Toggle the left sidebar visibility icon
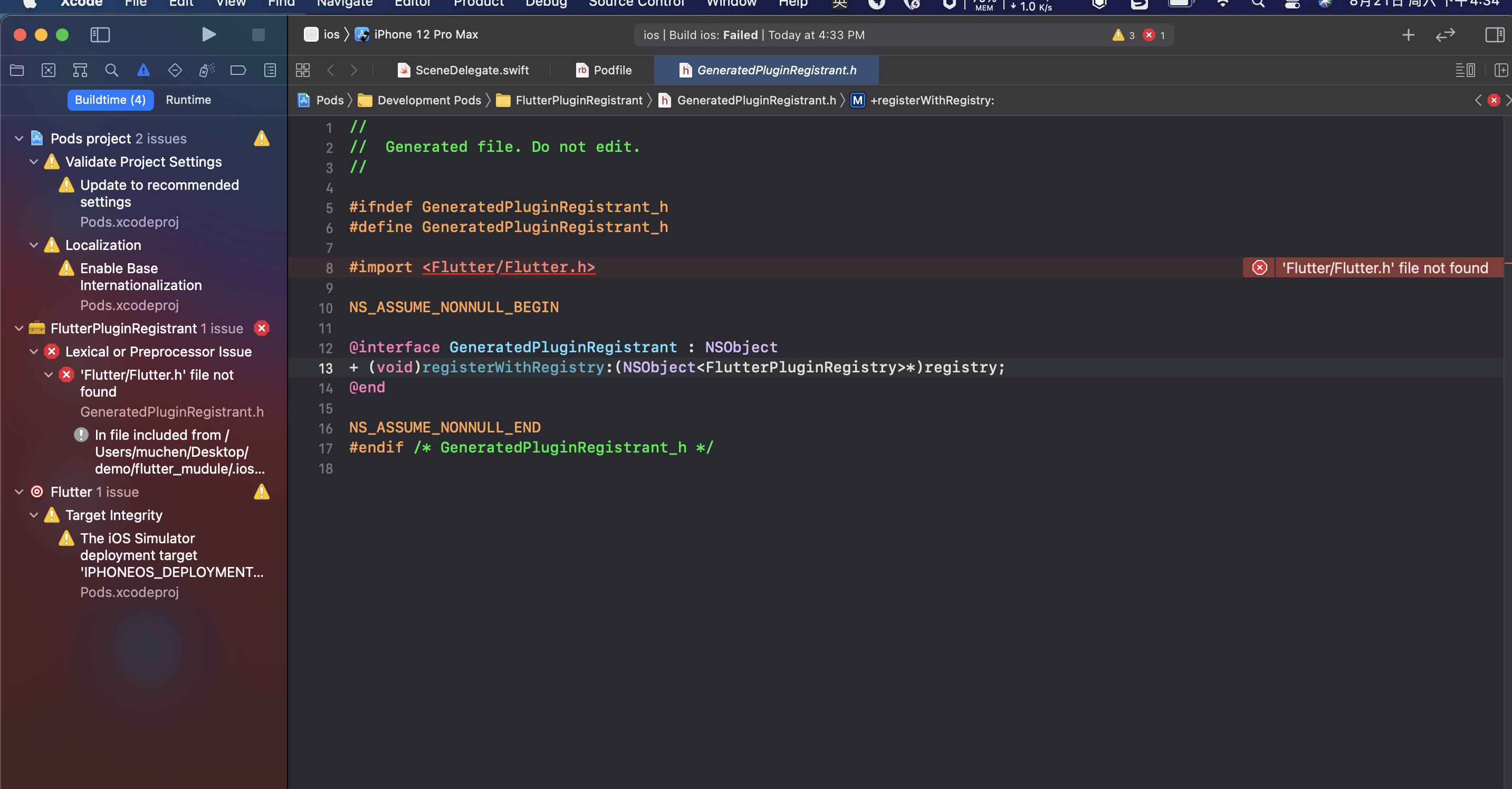 (x=100, y=35)
